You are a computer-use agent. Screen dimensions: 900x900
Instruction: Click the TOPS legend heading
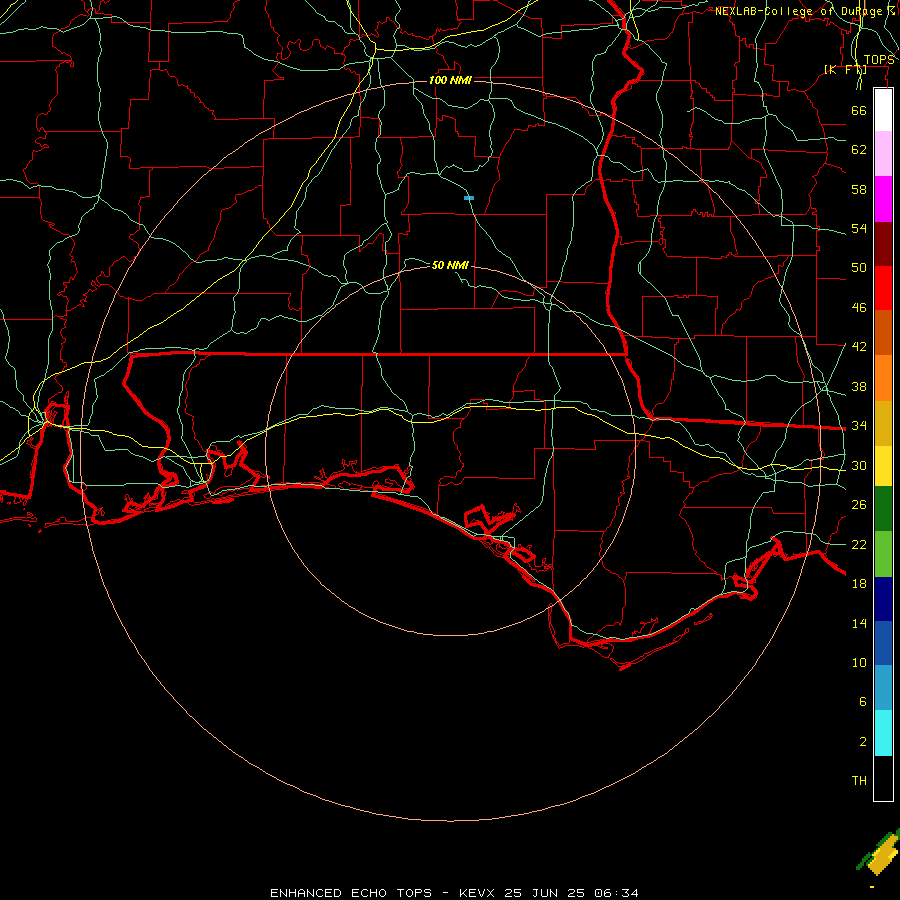[879, 60]
